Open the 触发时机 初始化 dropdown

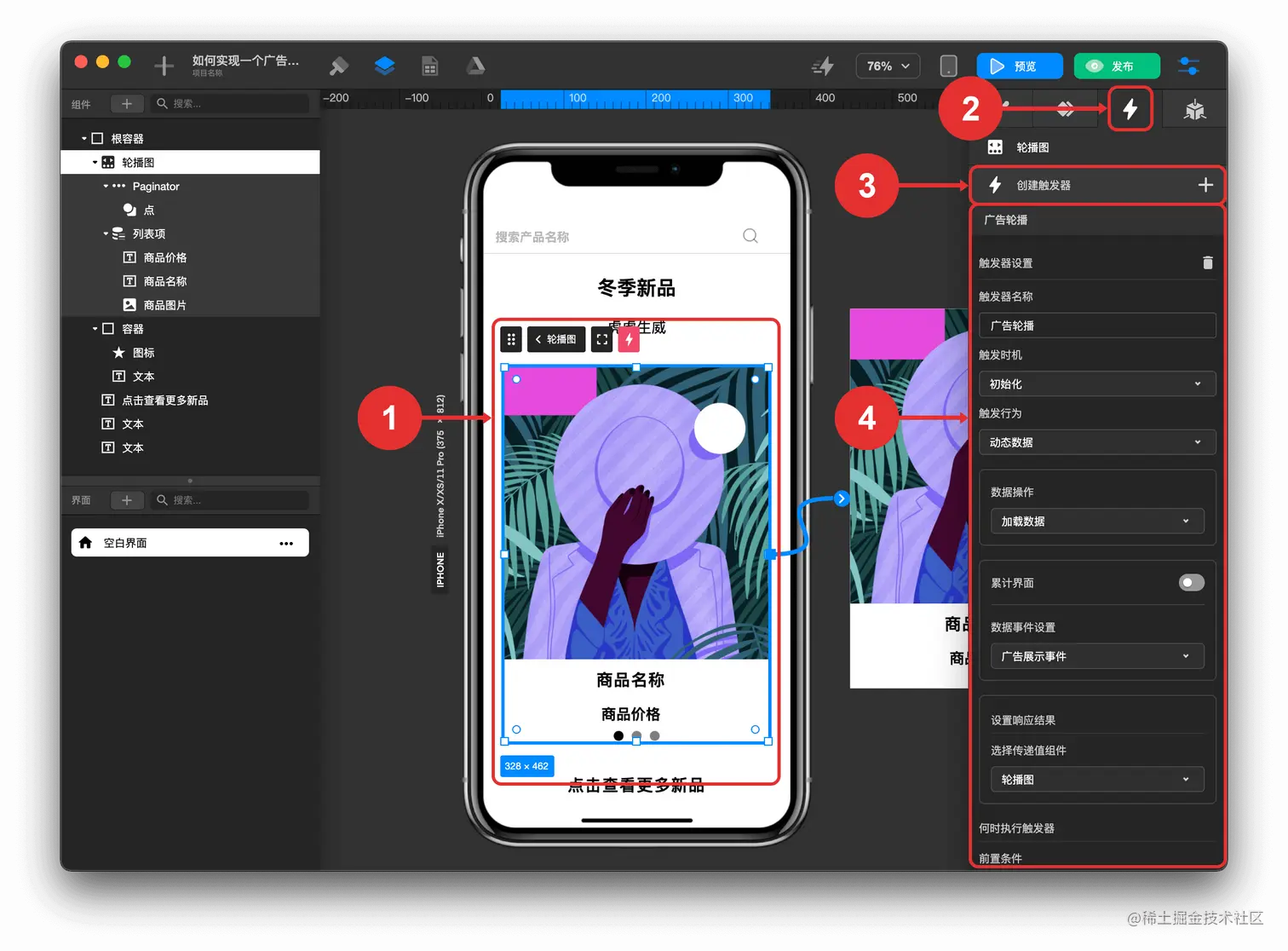click(x=1097, y=383)
